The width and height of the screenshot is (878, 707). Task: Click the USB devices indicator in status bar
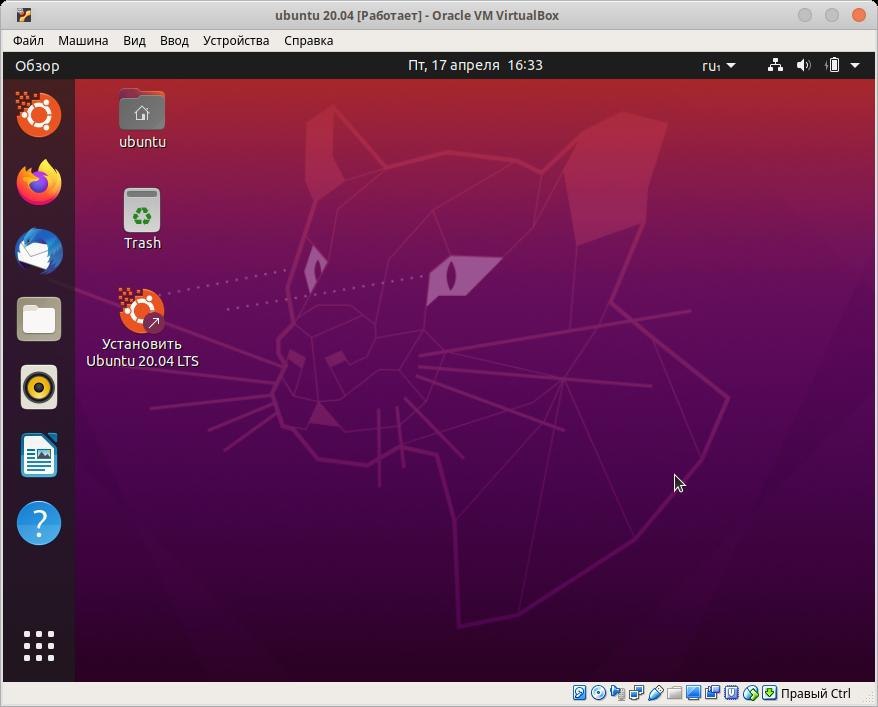(x=656, y=693)
